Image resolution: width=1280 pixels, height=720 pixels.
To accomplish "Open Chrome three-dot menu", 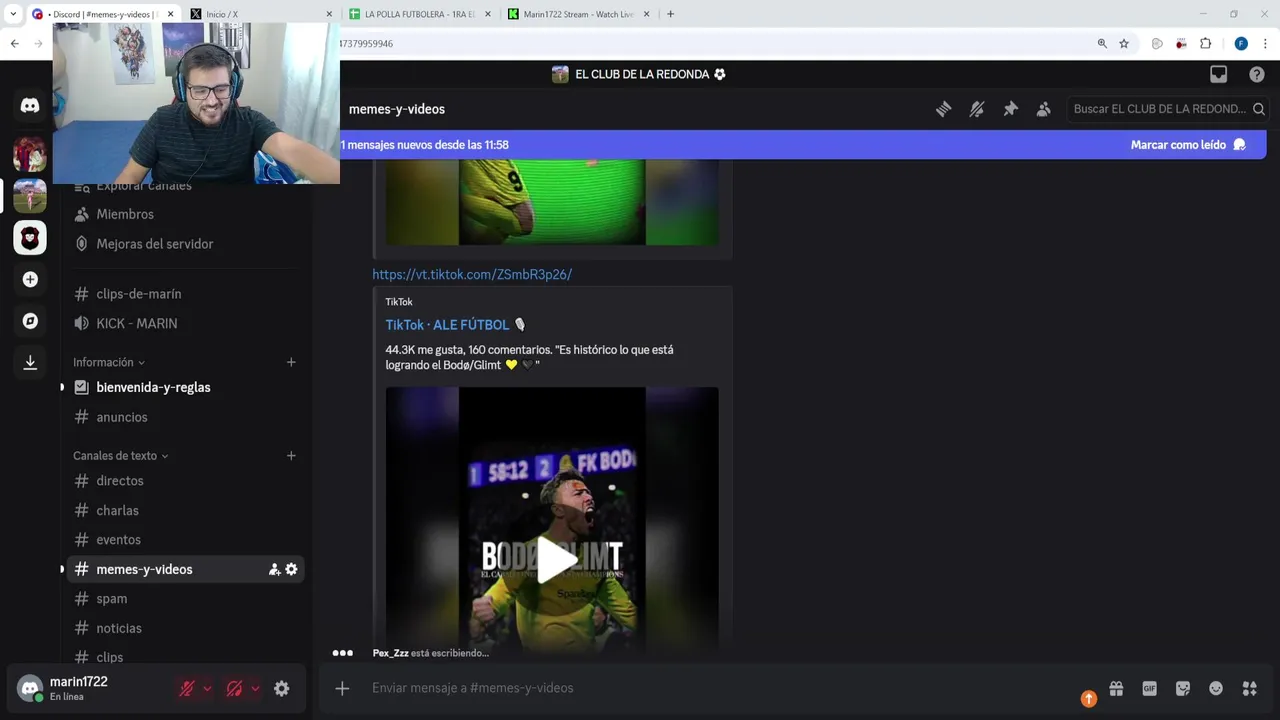I will [1265, 44].
